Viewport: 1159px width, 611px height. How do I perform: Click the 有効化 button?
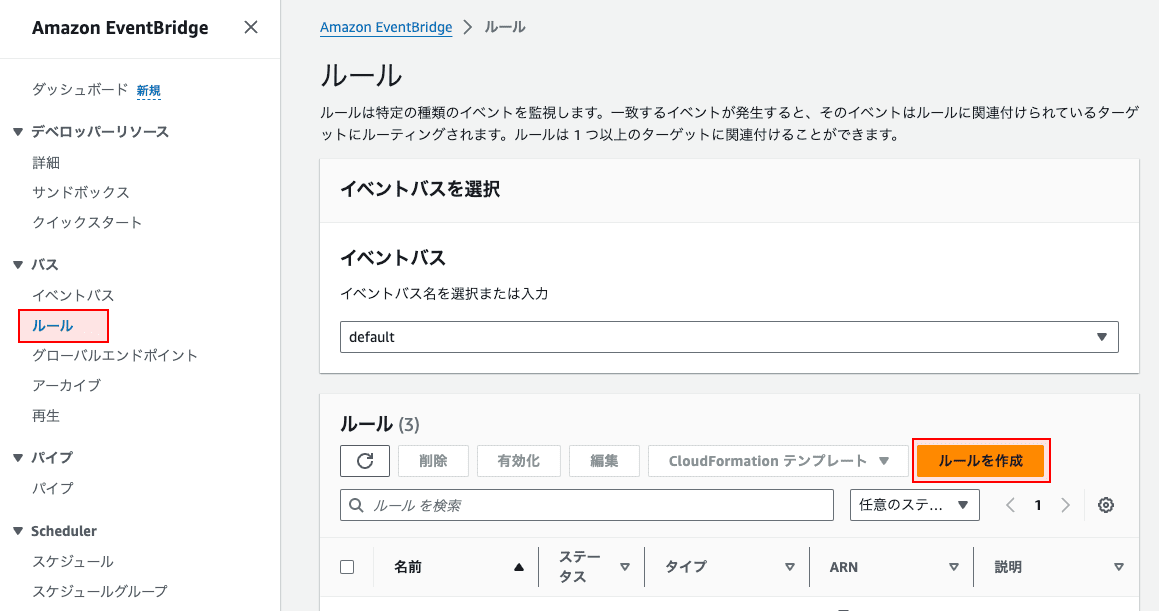(x=519, y=461)
